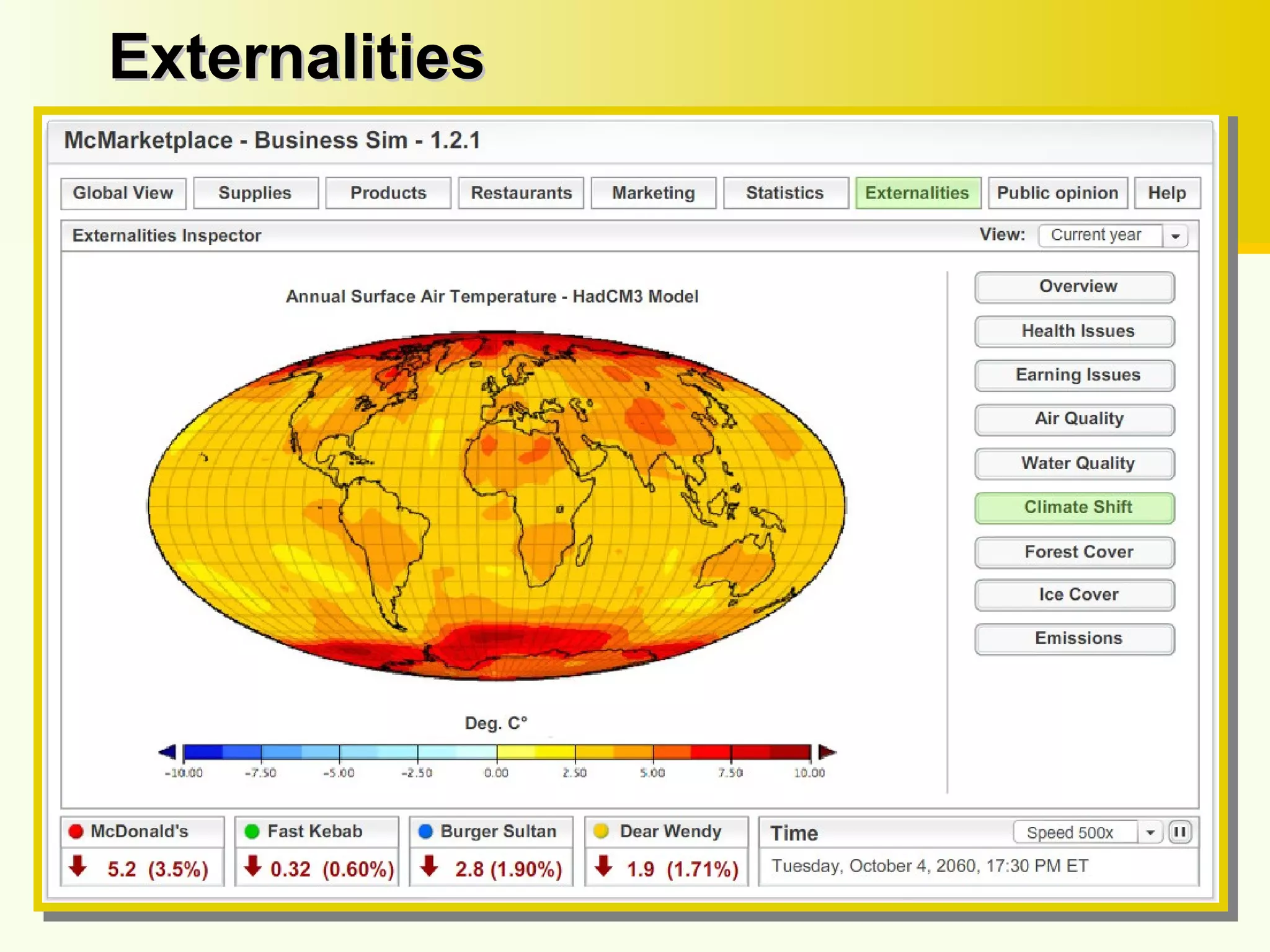Click the right arrow on temperature scale
This screenshot has height=952, width=1270.
[827, 752]
